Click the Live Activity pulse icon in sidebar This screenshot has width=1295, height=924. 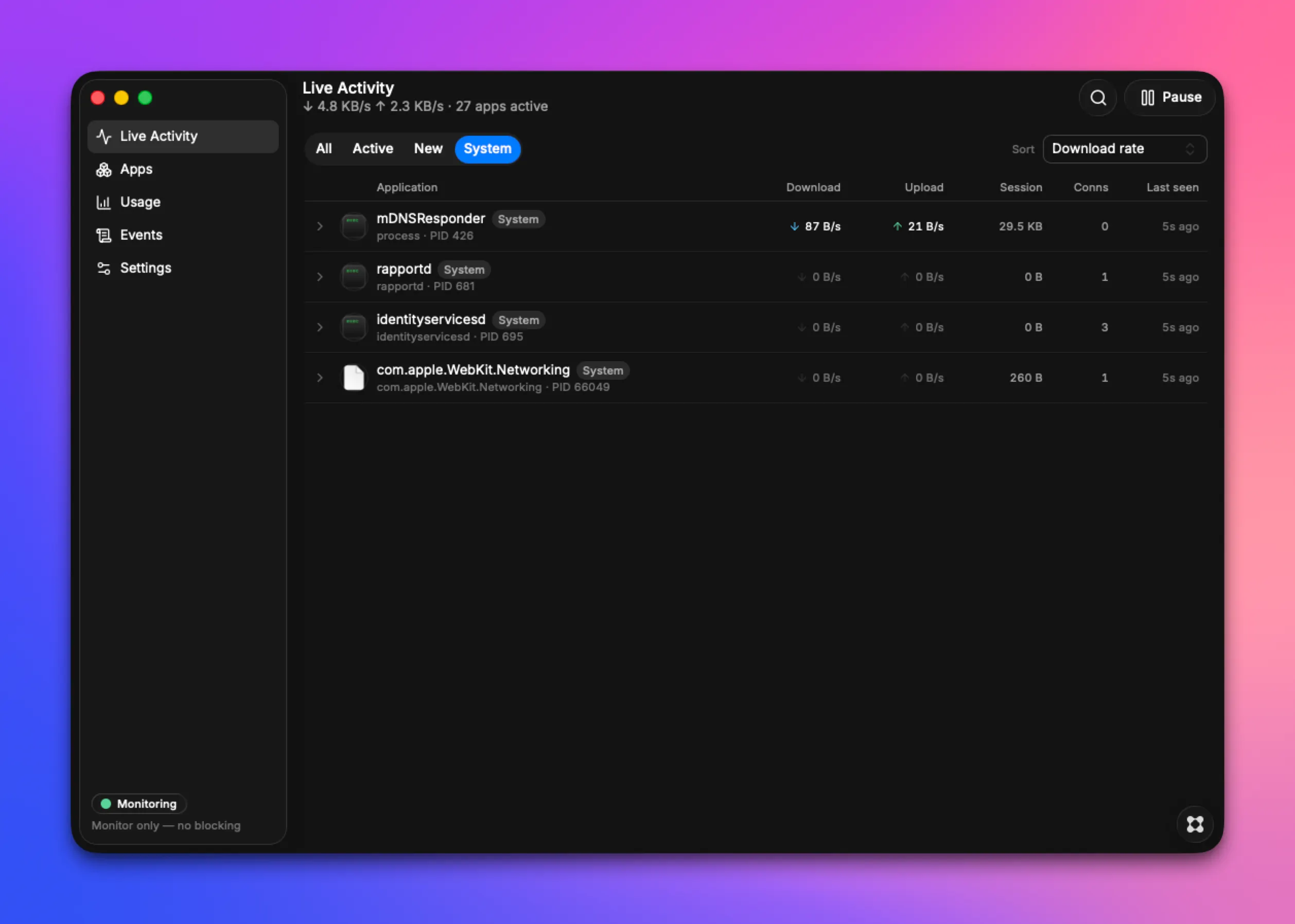click(103, 136)
